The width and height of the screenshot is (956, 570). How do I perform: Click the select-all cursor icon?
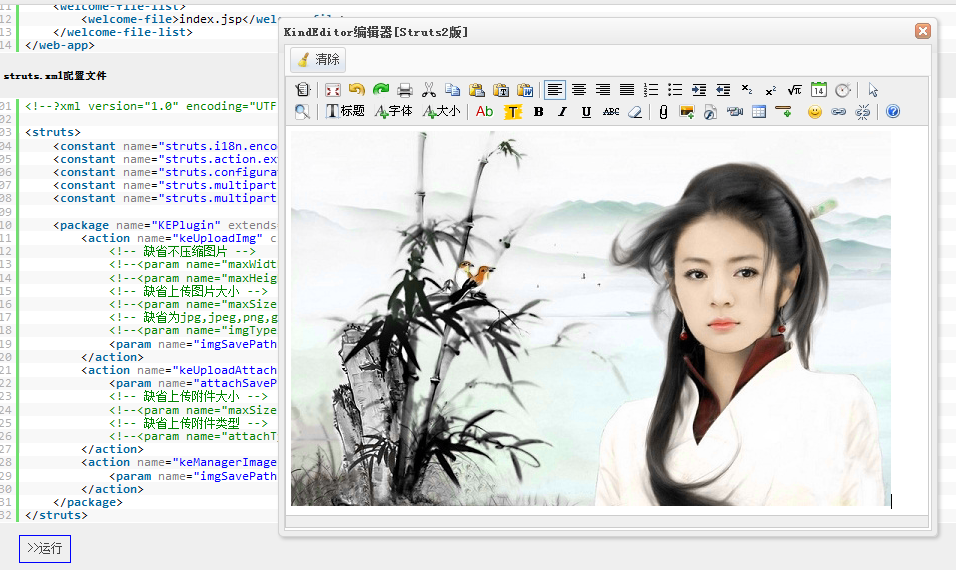click(872, 90)
